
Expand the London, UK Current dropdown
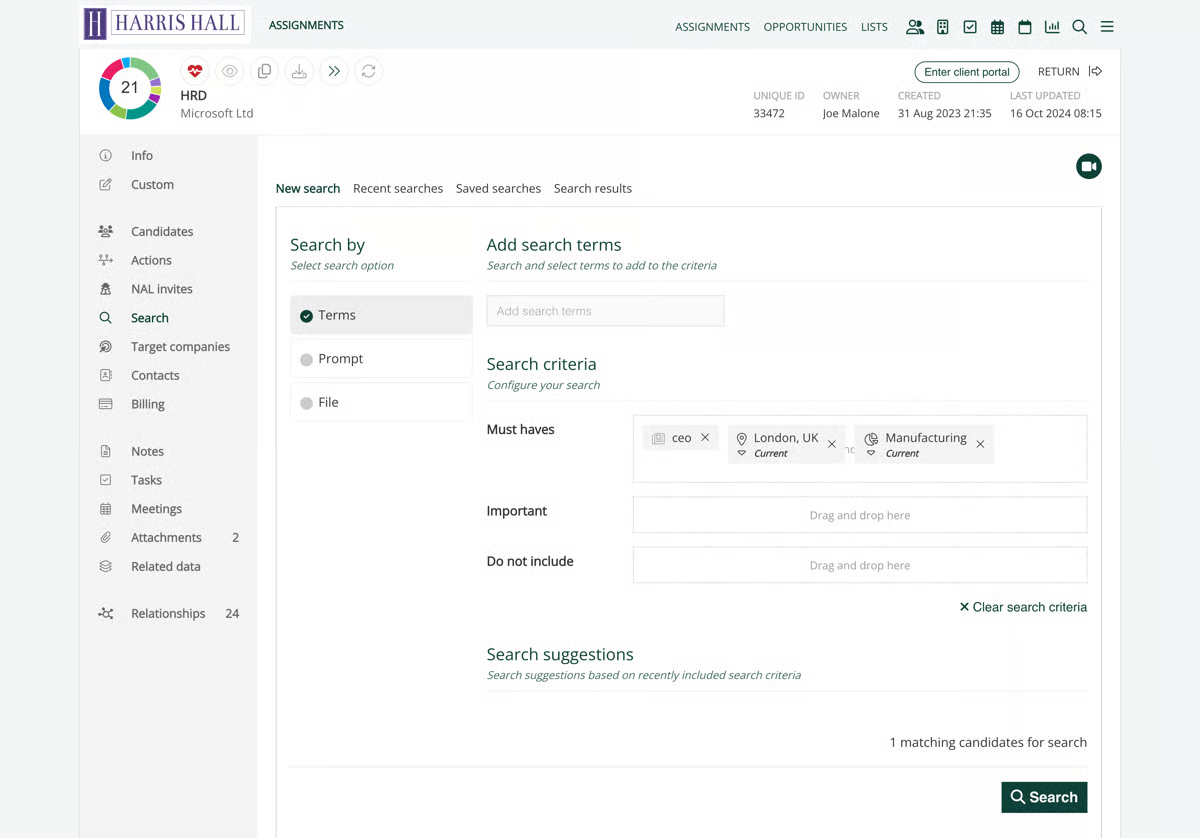coord(742,454)
